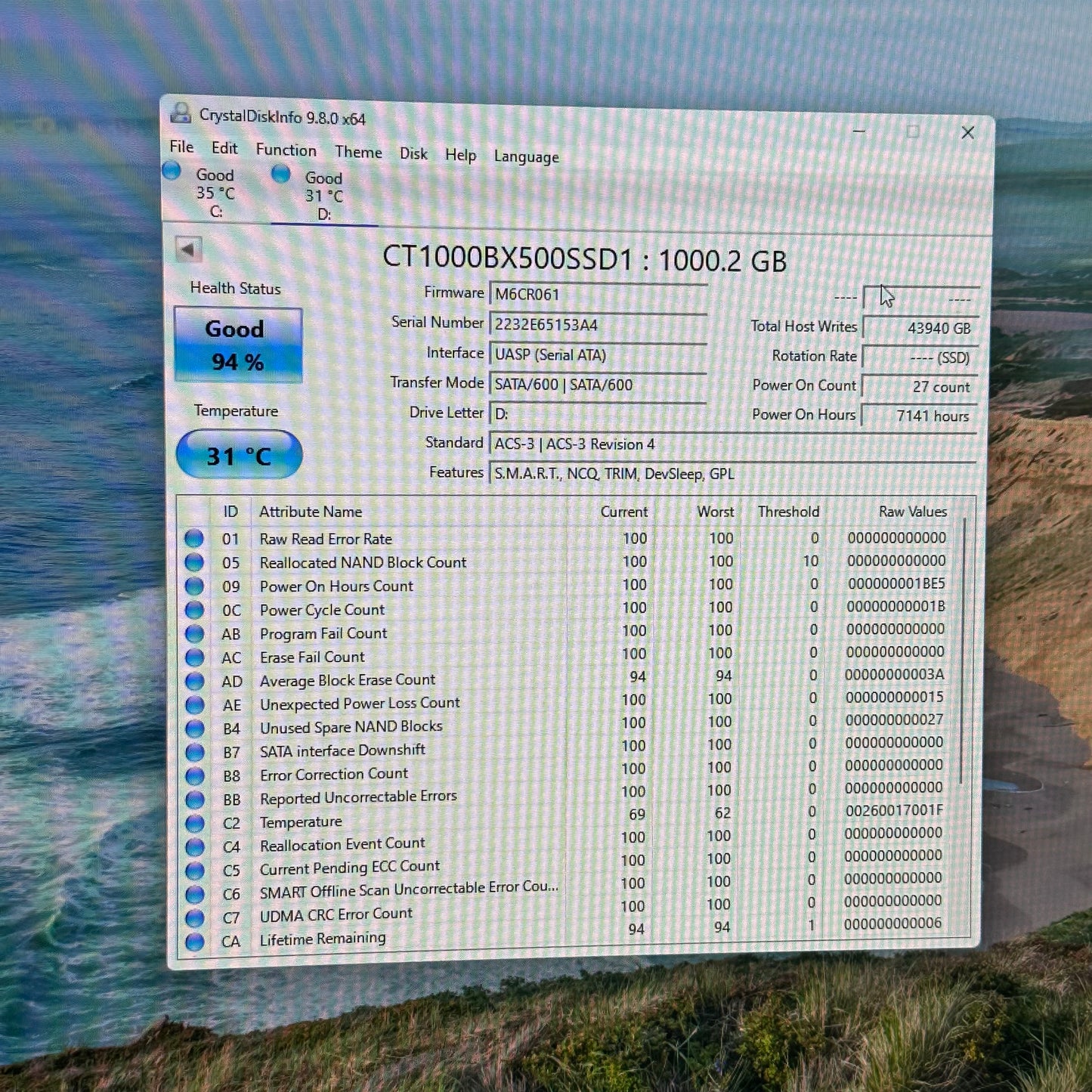Close the CrystalDiskInfo window
Screen dimensions: 1092x1092
[967, 132]
